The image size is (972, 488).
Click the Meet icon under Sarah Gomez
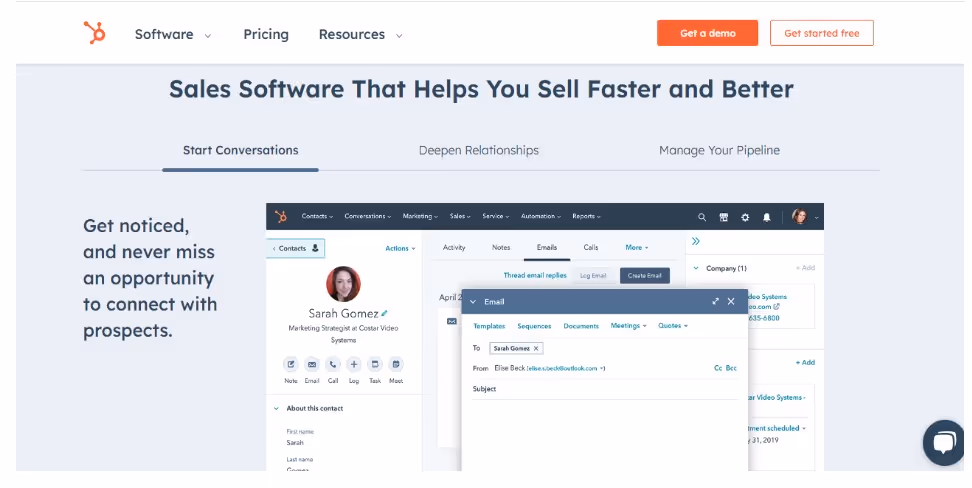pos(396,365)
